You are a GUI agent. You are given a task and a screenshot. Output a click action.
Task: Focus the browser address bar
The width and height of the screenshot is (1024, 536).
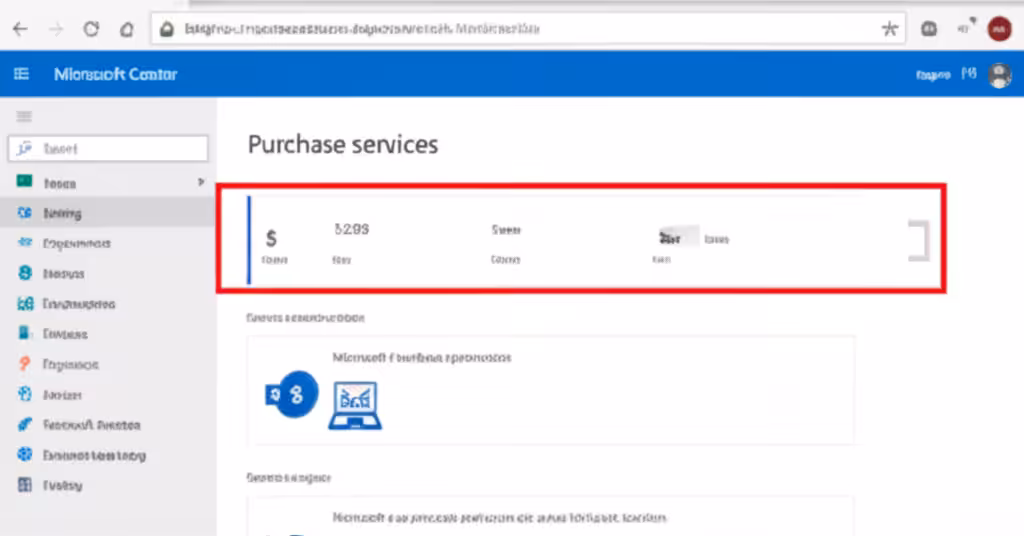[528, 29]
